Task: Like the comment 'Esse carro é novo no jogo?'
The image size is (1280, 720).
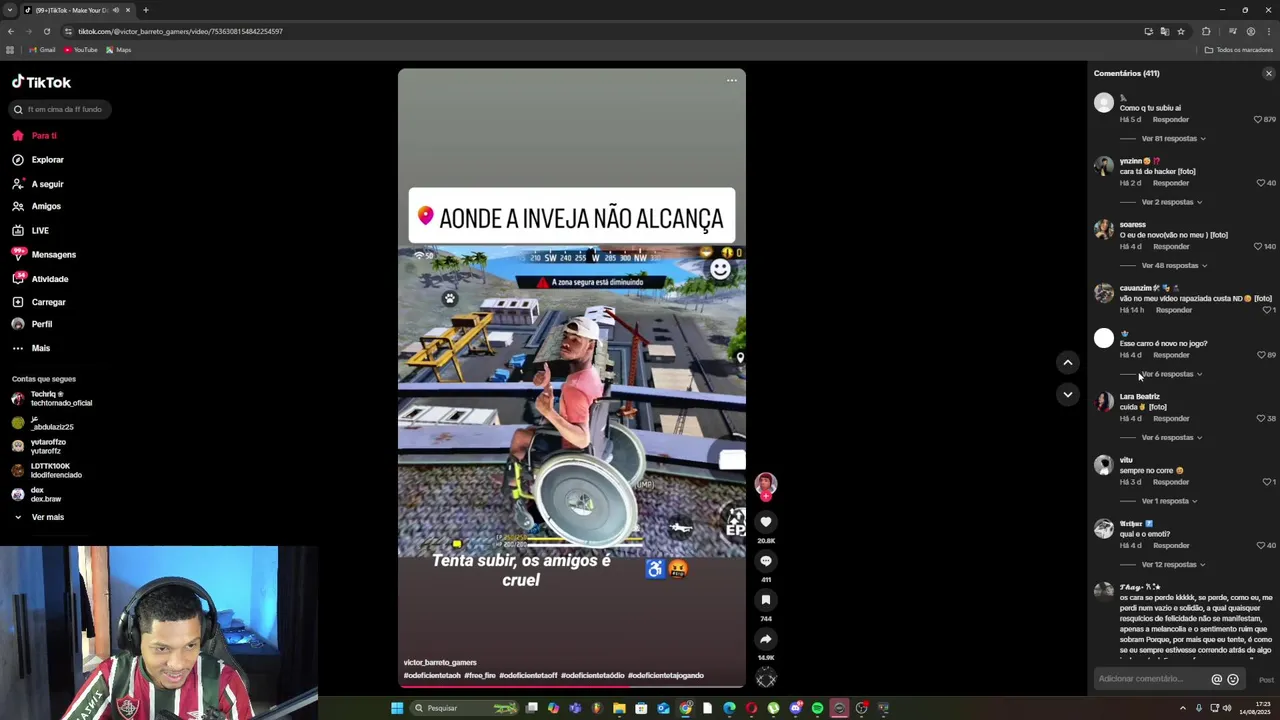Action: pyautogui.click(x=1261, y=355)
